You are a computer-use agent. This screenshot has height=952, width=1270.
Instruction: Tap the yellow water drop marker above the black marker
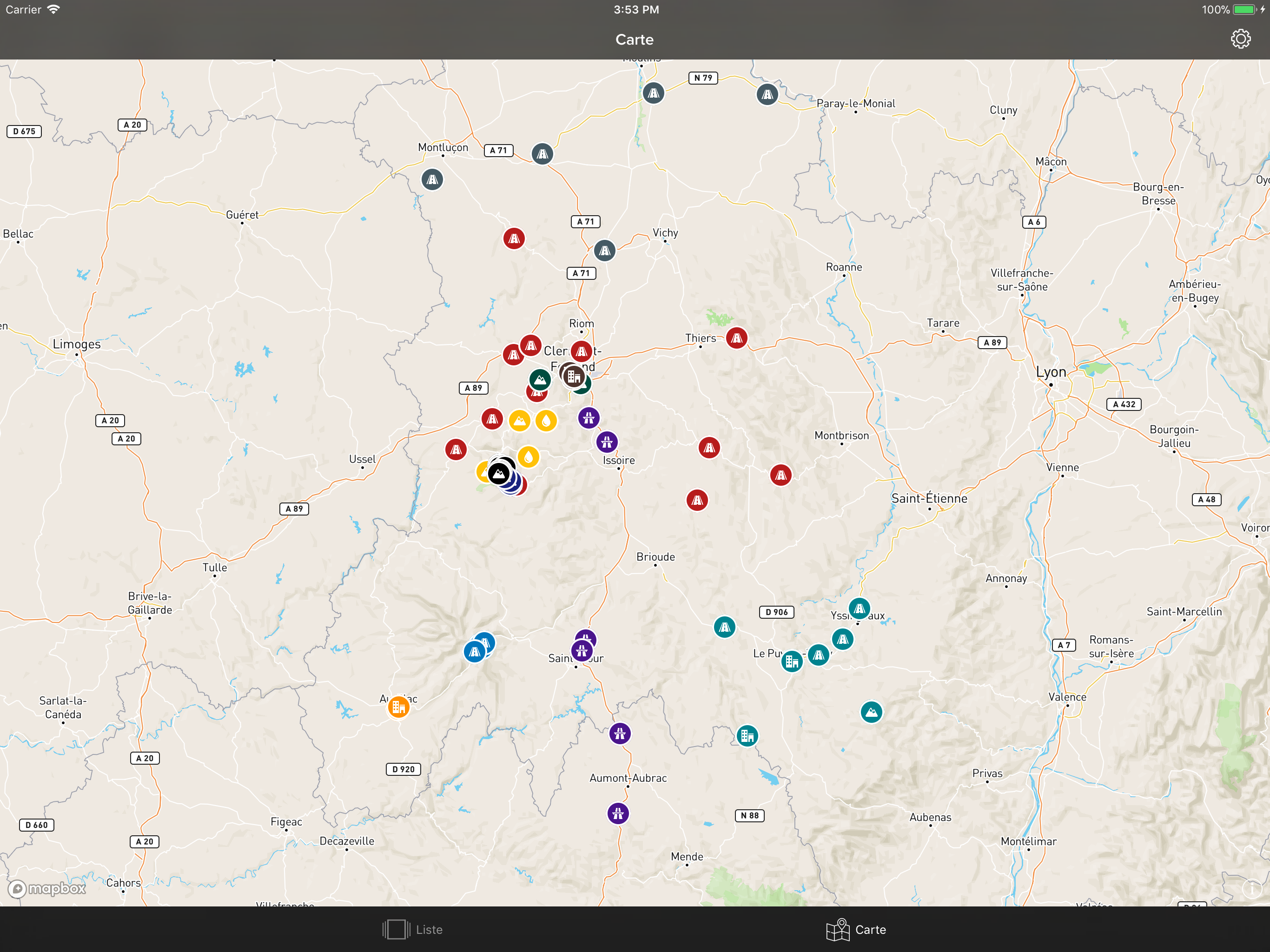pos(528,457)
